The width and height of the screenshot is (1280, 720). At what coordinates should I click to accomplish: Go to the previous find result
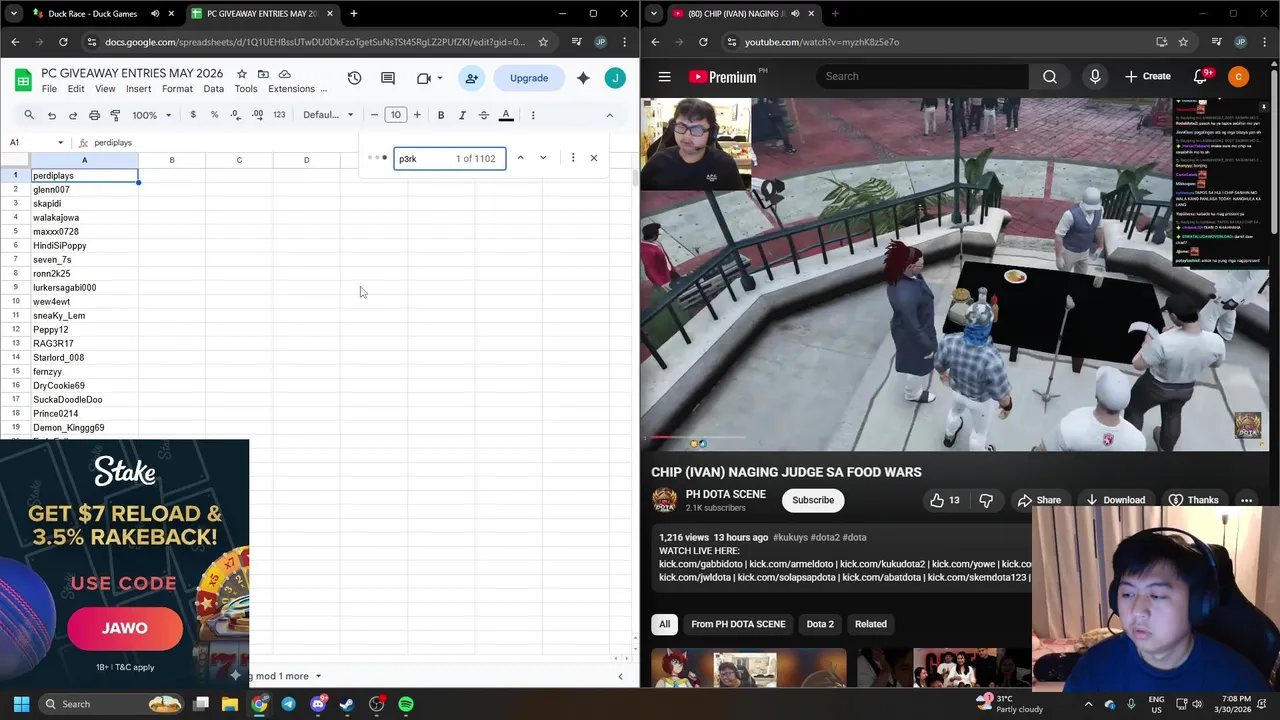[520, 158]
